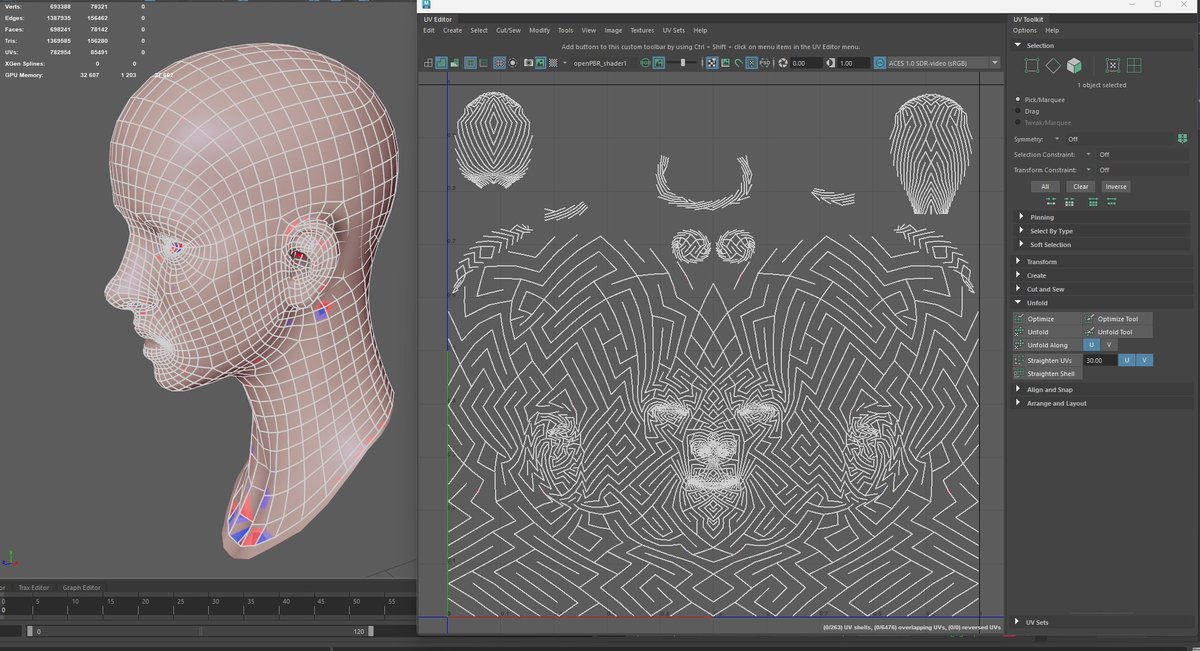Click the green symmetry axis icon
1200x651 pixels.
pos(1183,139)
